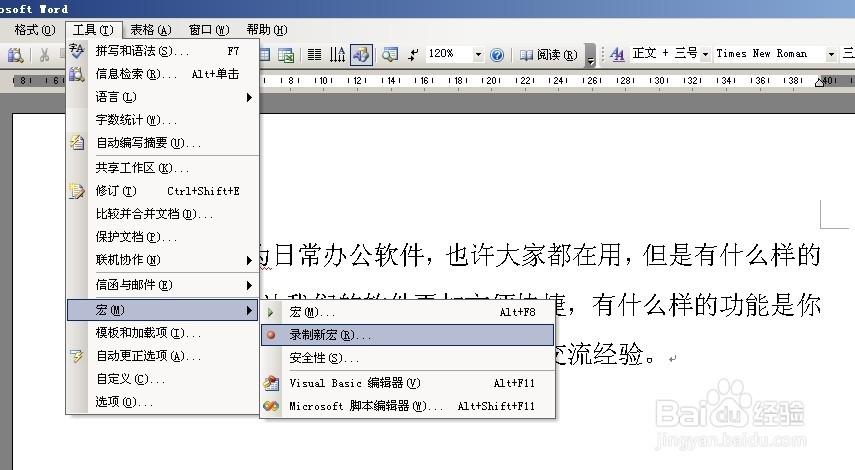
Task: Click the cut scissors toolbar icon
Action: (45, 55)
